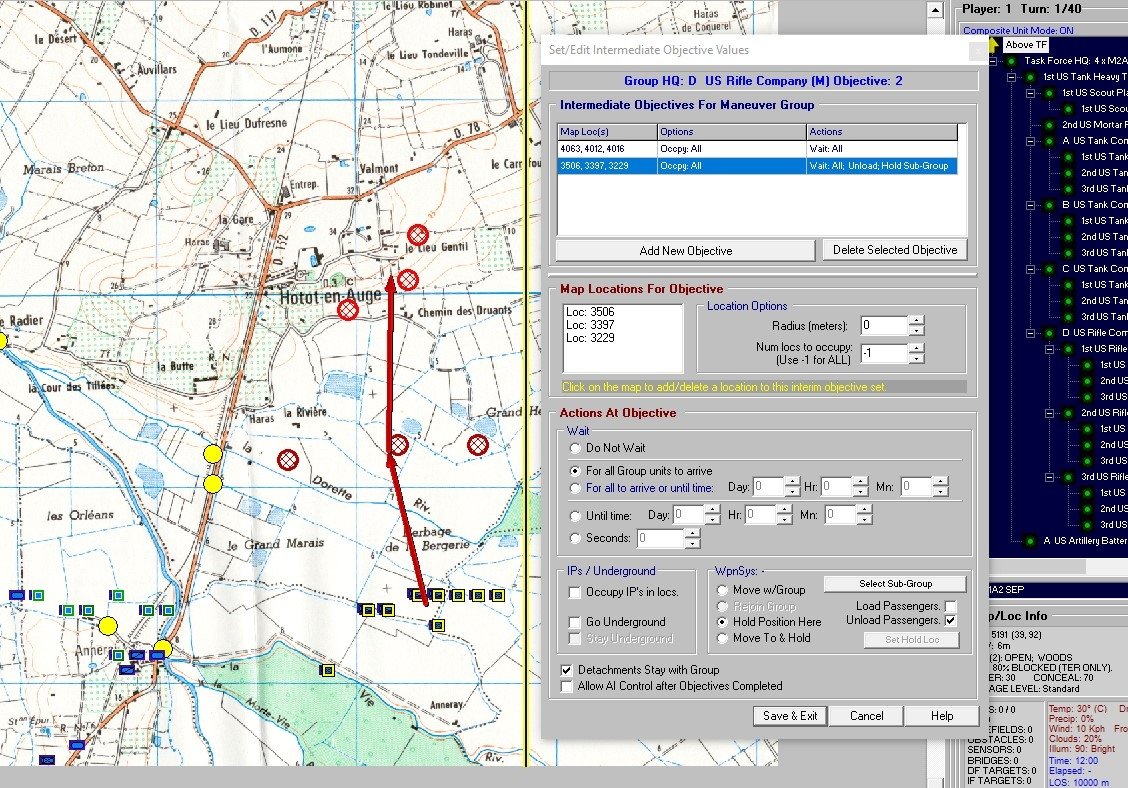
Task: Click the red objective marker near le Lieu Gentil
Action: [418, 234]
